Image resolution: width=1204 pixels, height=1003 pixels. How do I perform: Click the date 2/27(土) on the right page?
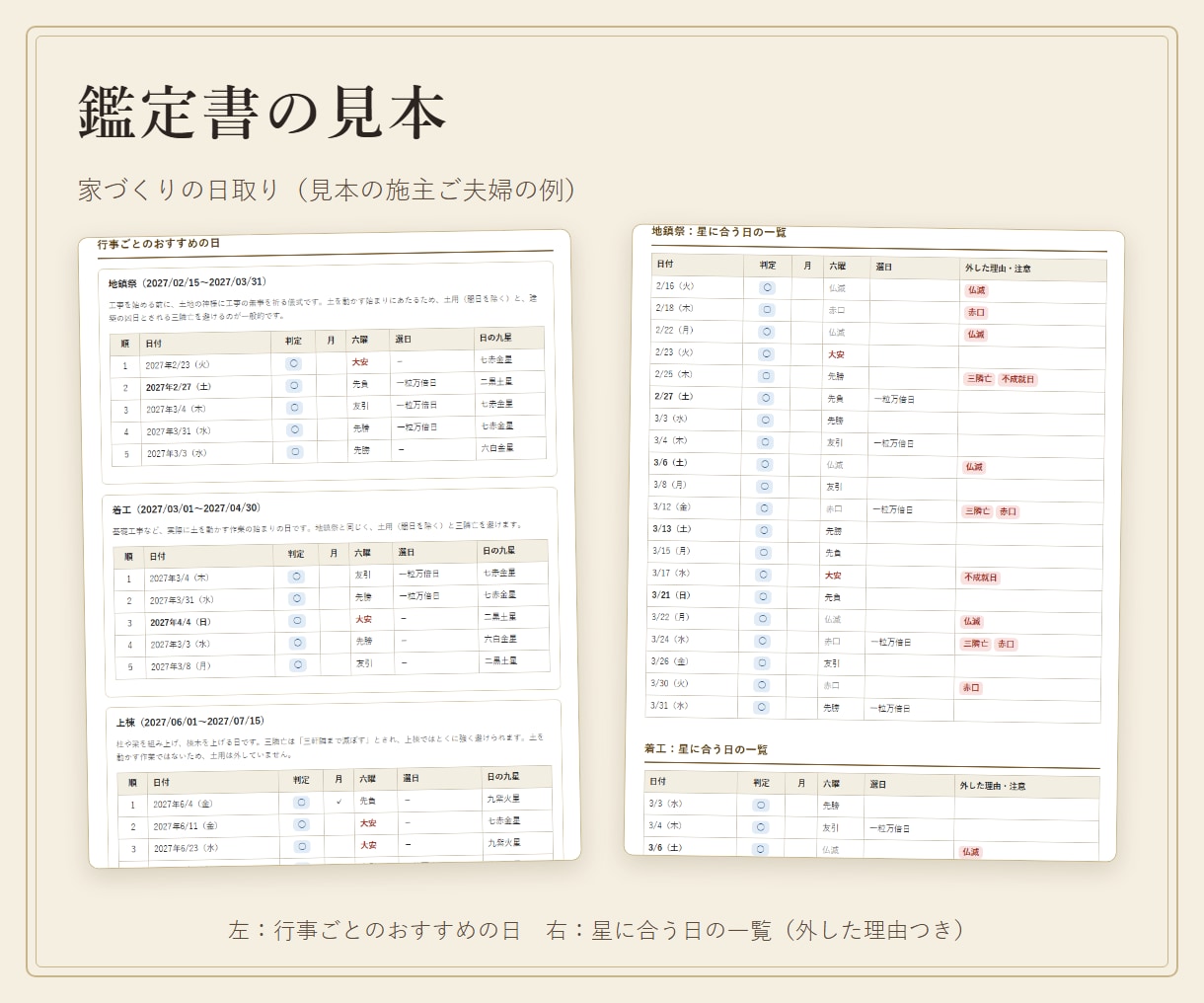pos(674,396)
